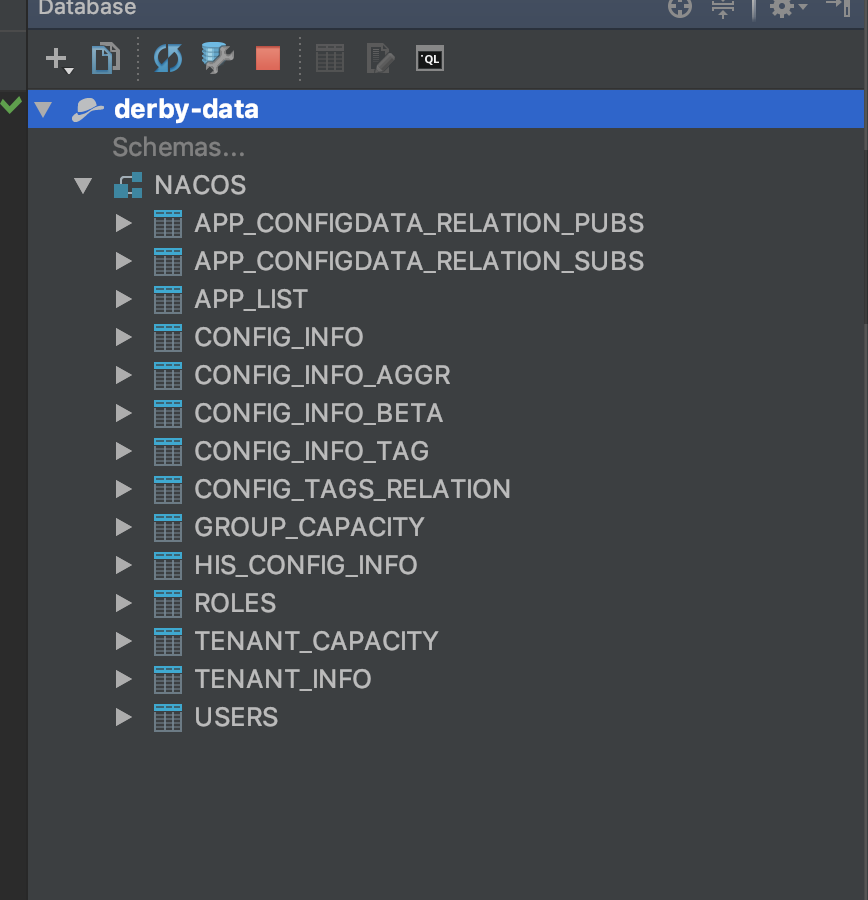The width and height of the screenshot is (868, 900).
Task: Expand the USERS table node
Action: [x=123, y=717]
